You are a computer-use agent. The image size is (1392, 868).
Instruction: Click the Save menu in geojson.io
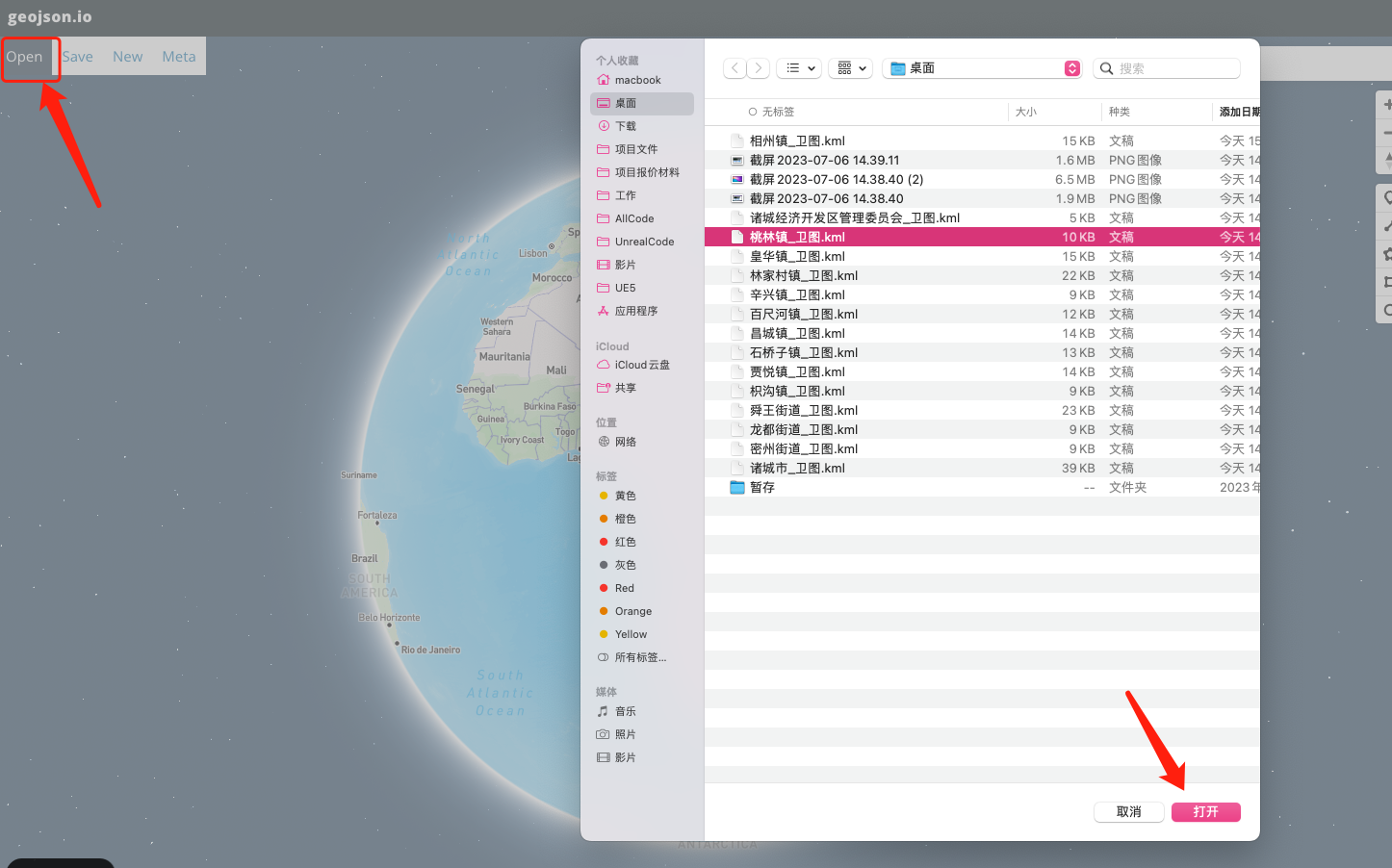click(78, 57)
